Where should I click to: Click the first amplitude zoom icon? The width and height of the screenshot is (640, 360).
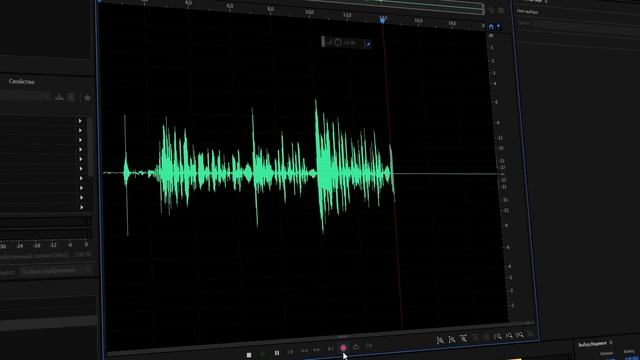click(x=440, y=340)
